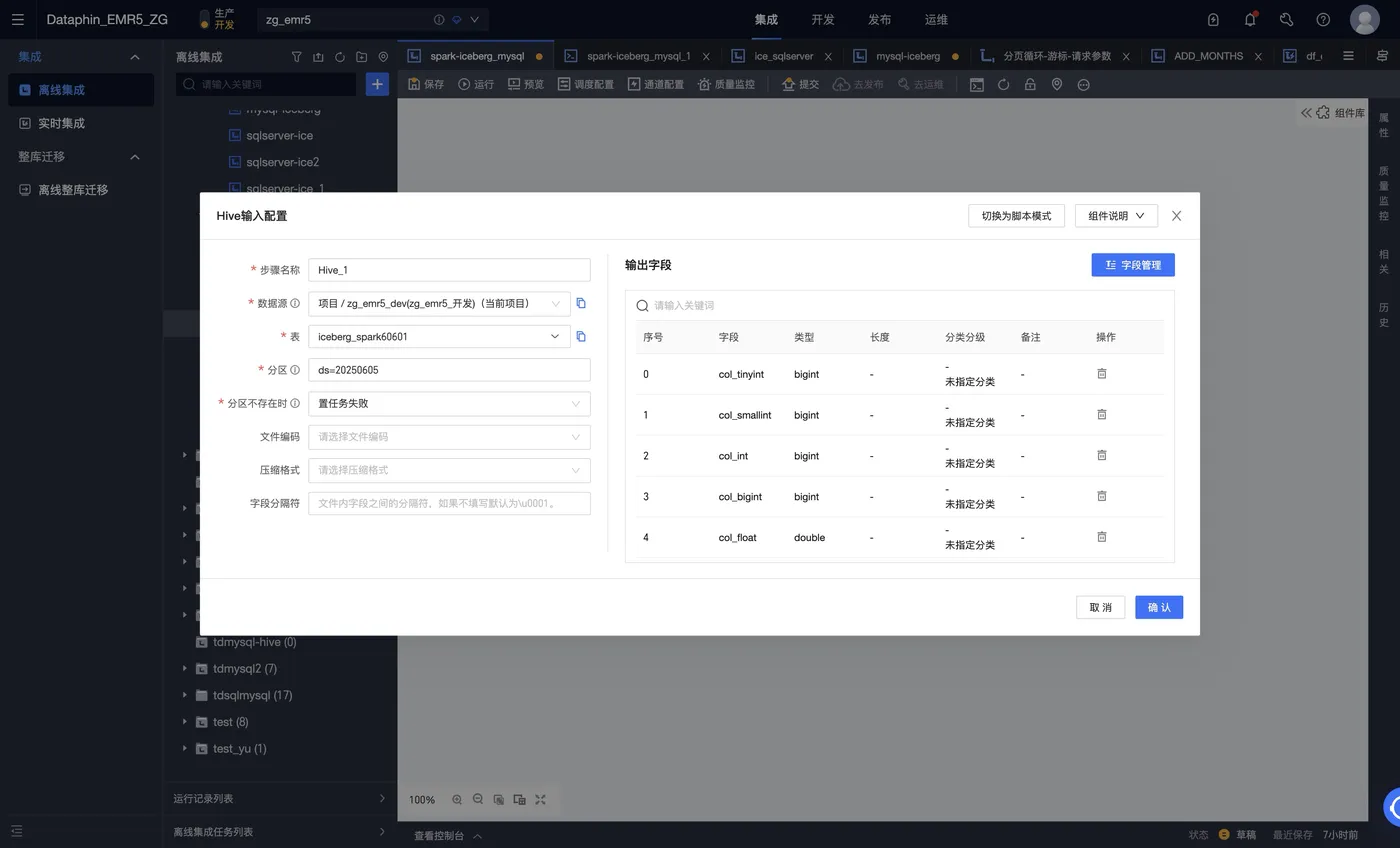Click the 运行 run toolbar button
The width and height of the screenshot is (1400, 848).
[476, 84]
